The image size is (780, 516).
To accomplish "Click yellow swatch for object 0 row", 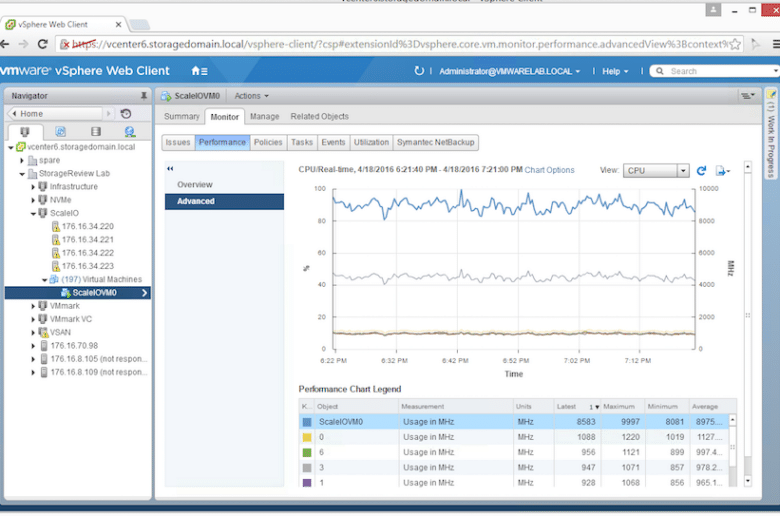I will pyautogui.click(x=307, y=437).
